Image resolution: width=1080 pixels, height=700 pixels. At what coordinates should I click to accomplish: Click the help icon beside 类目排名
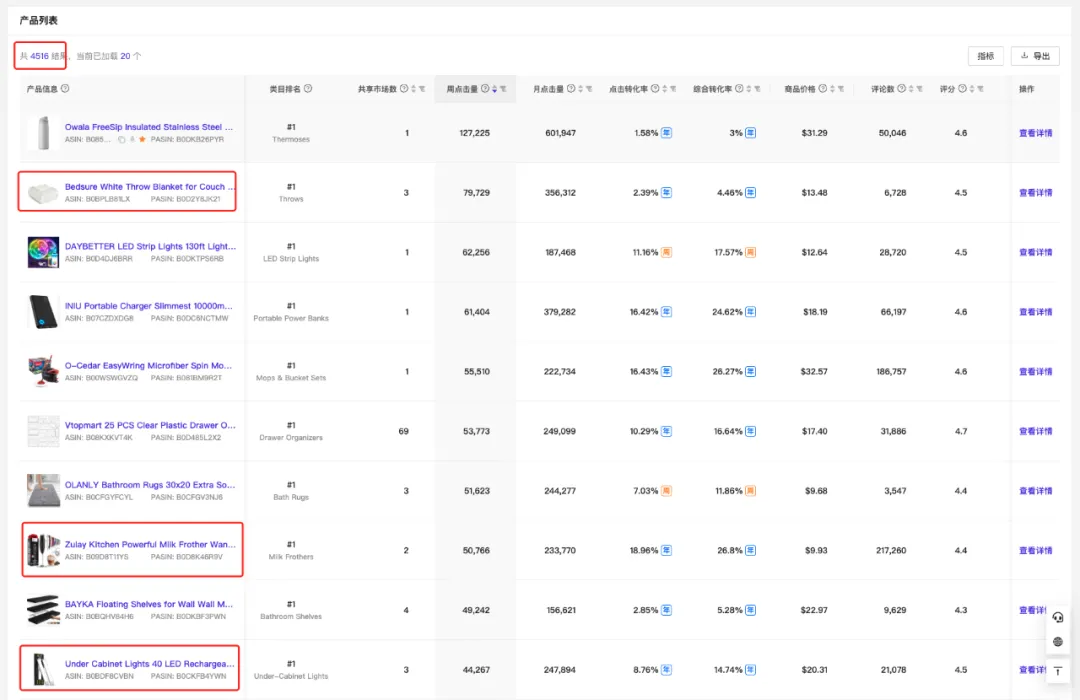point(308,88)
